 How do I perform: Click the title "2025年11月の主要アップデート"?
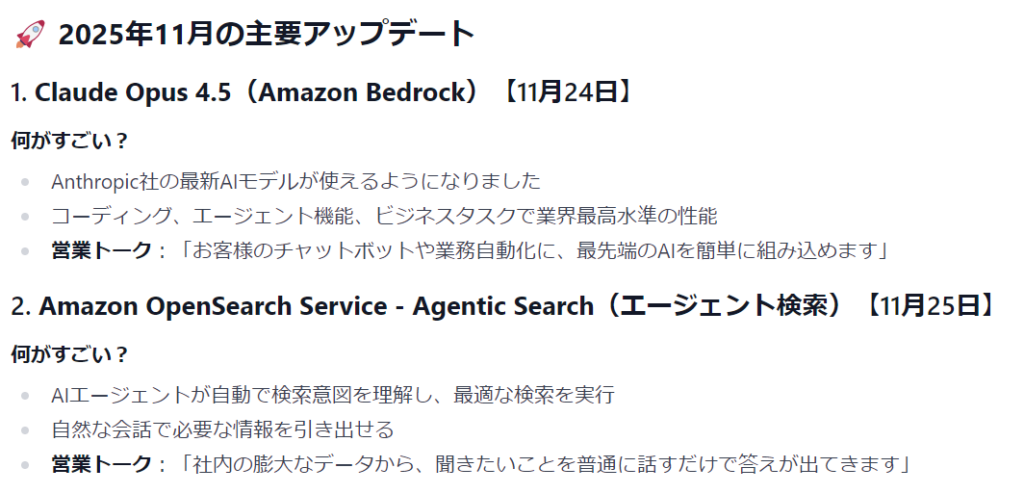[265, 35]
